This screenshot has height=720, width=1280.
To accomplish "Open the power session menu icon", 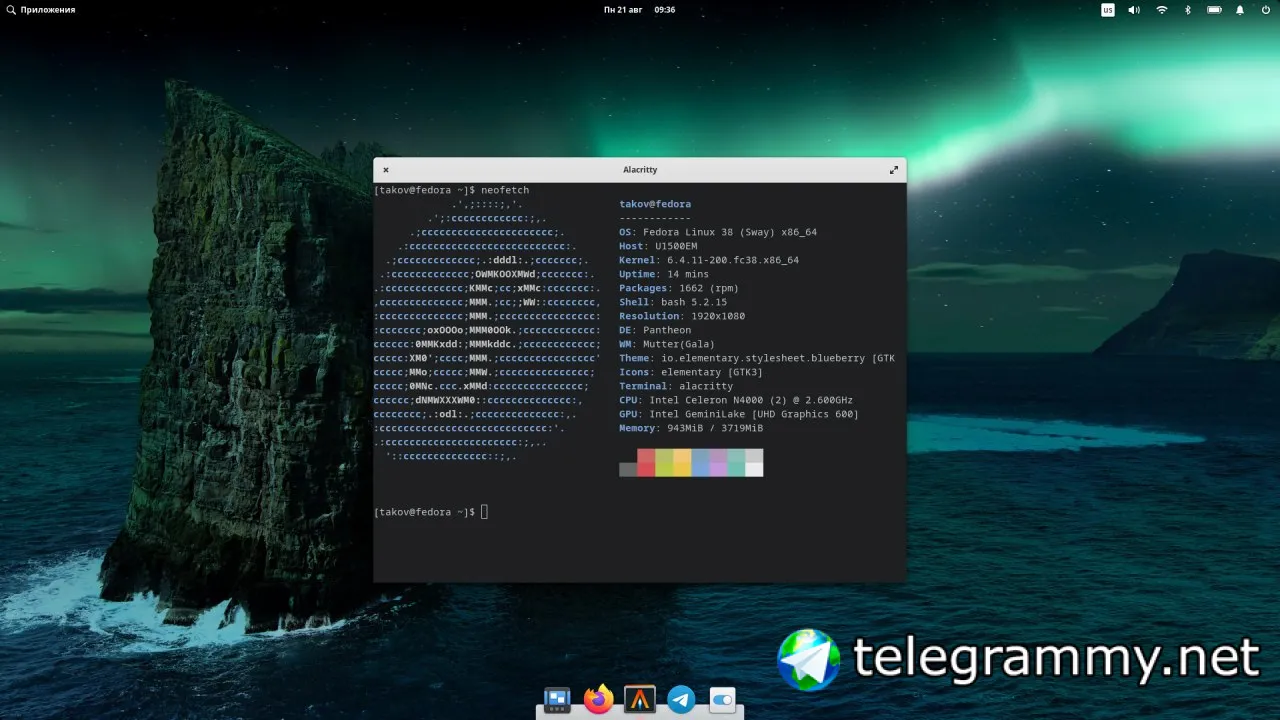I will 1266,10.
